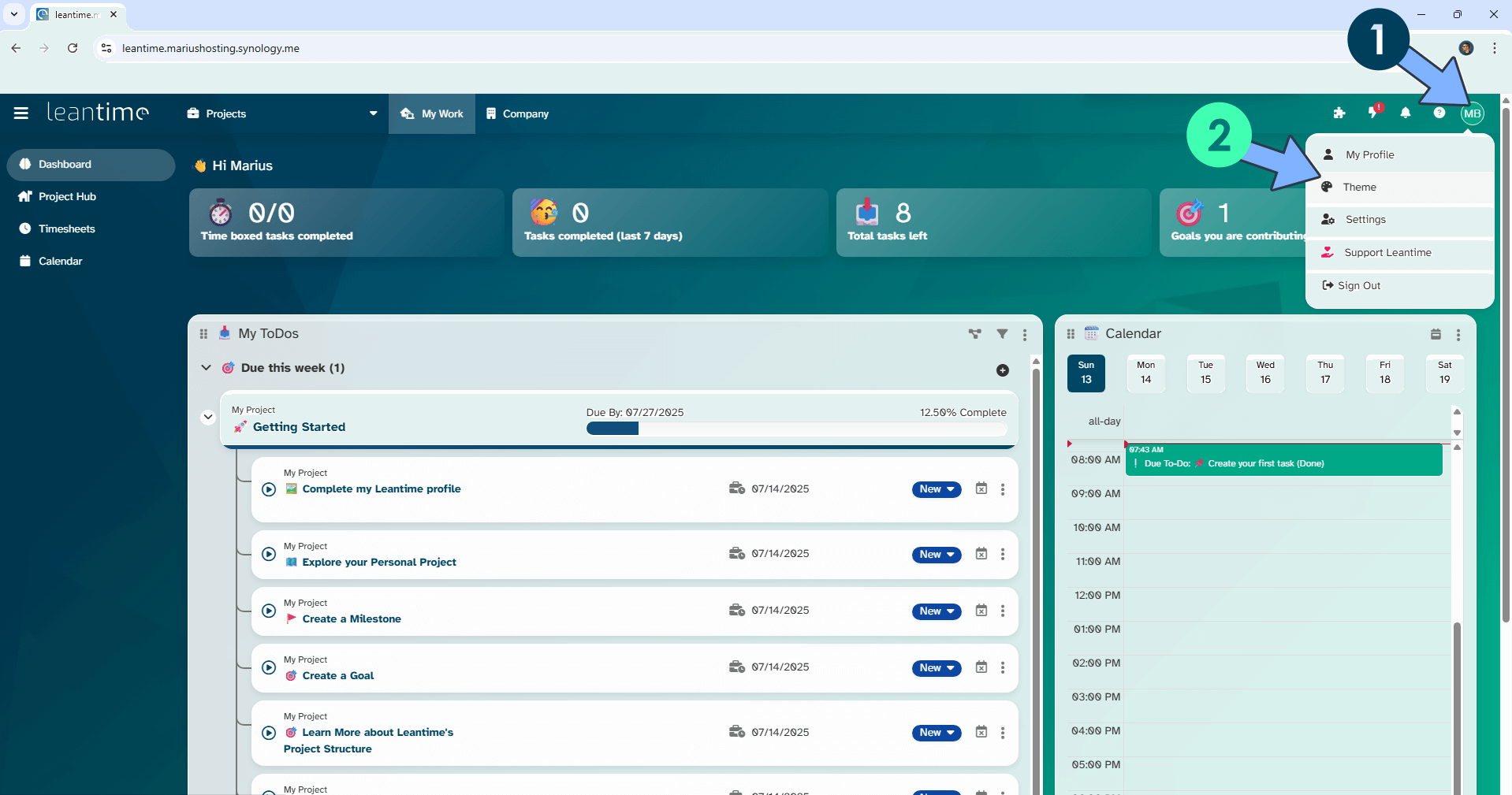
Task: Start timer on Complete my Leantime profile
Action: pos(269,489)
